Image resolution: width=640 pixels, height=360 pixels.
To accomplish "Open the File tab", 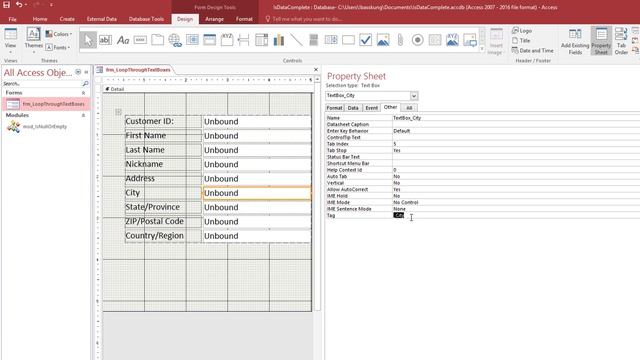I will tap(13, 19).
